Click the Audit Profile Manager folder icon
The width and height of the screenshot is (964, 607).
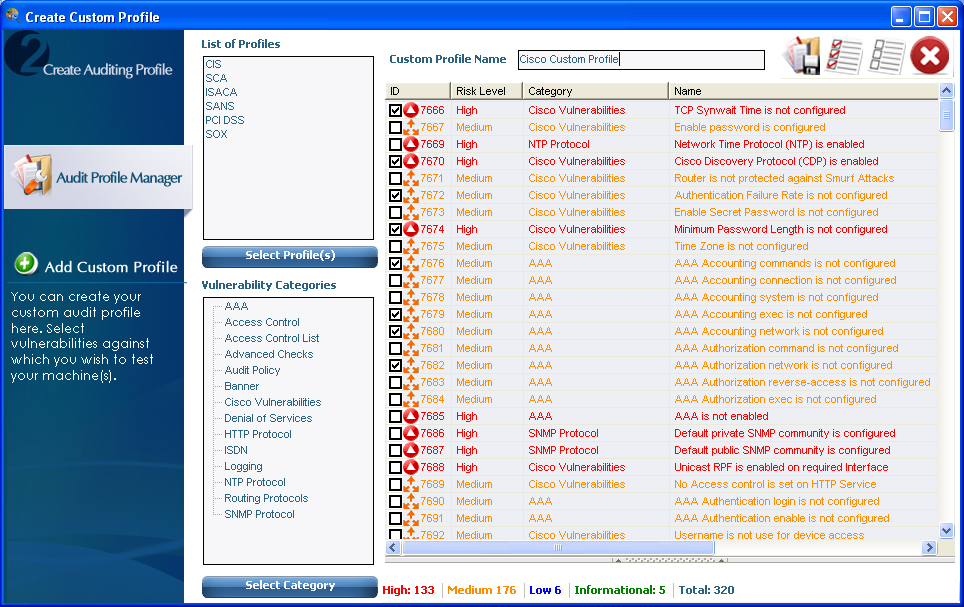pyautogui.click(x=32, y=176)
